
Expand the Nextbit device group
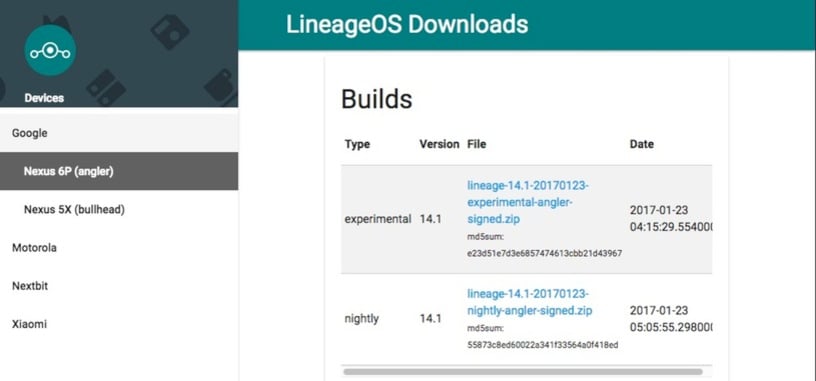tap(119, 286)
